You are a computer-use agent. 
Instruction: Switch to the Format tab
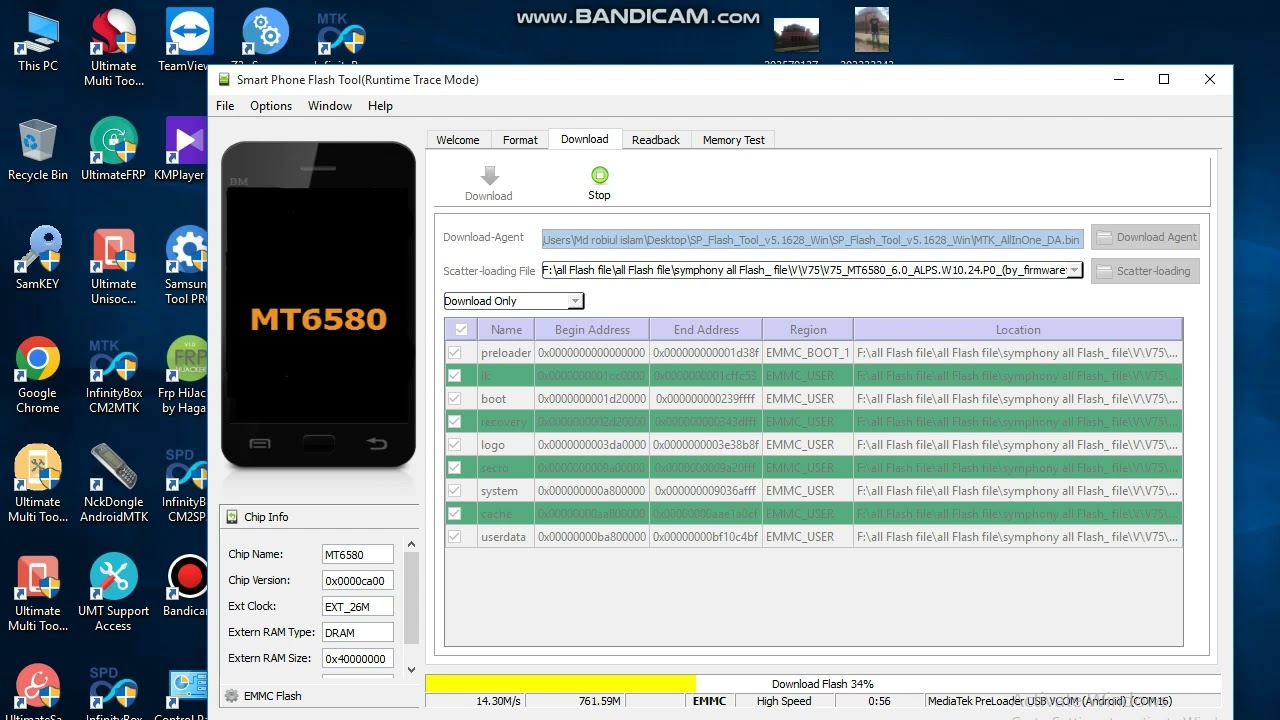tap(520, 140)
